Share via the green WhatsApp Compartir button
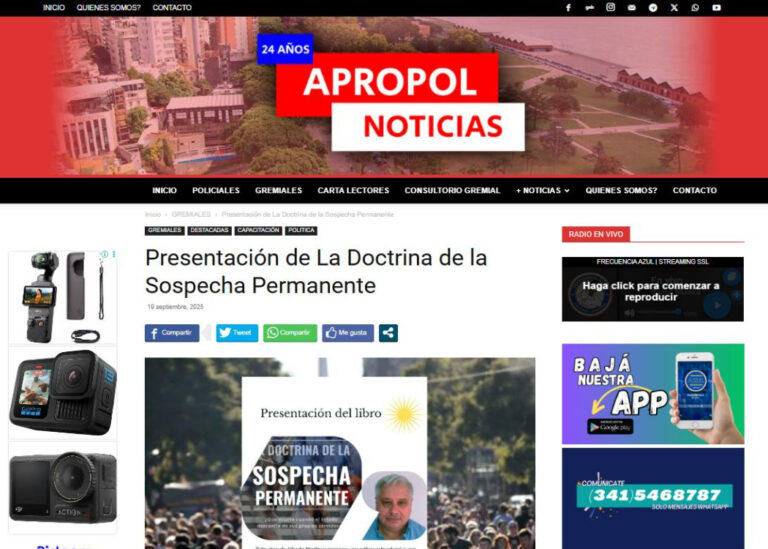768x549 pixels. pos(290,333)
